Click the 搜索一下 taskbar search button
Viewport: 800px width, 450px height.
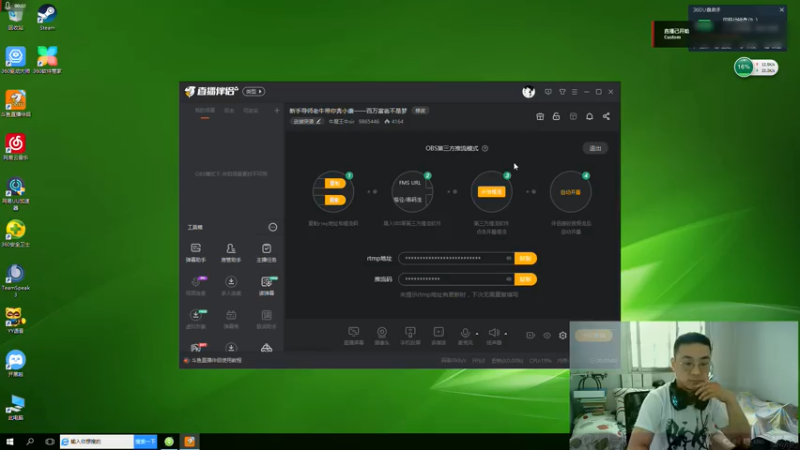pyautogui.click(x=145, y=441)
